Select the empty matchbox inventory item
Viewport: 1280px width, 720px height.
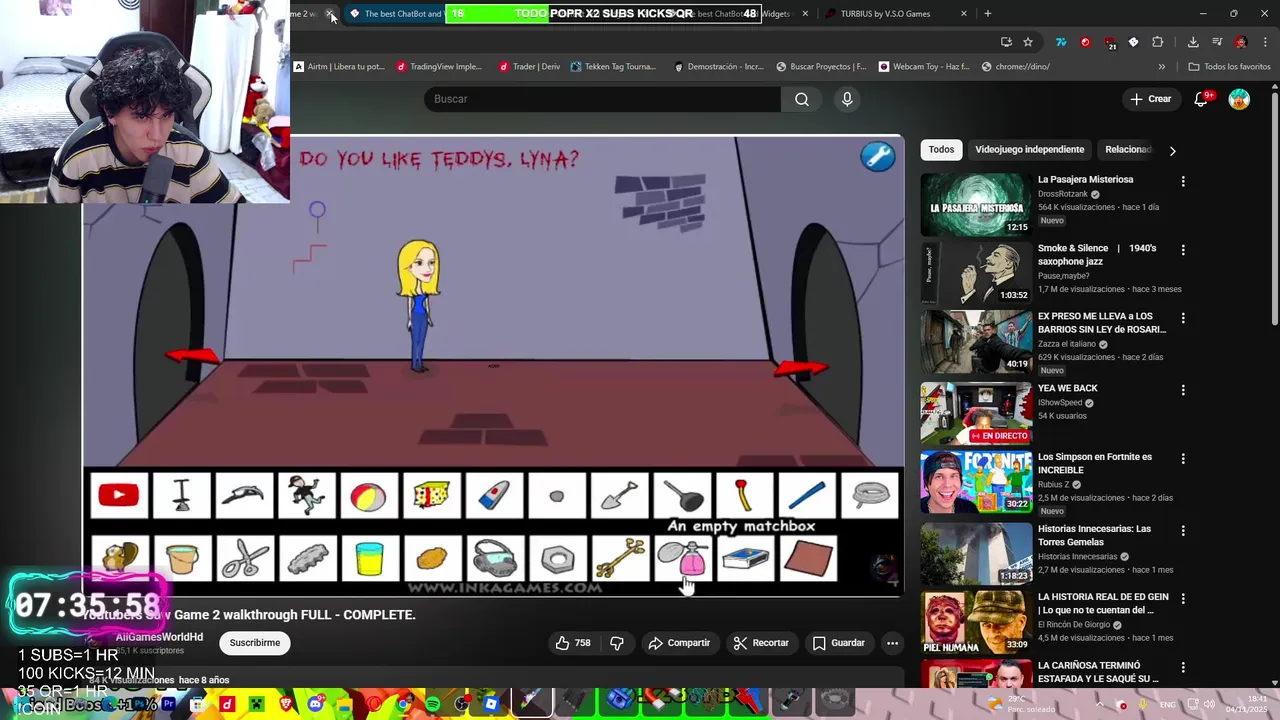(x=744, y=558)
